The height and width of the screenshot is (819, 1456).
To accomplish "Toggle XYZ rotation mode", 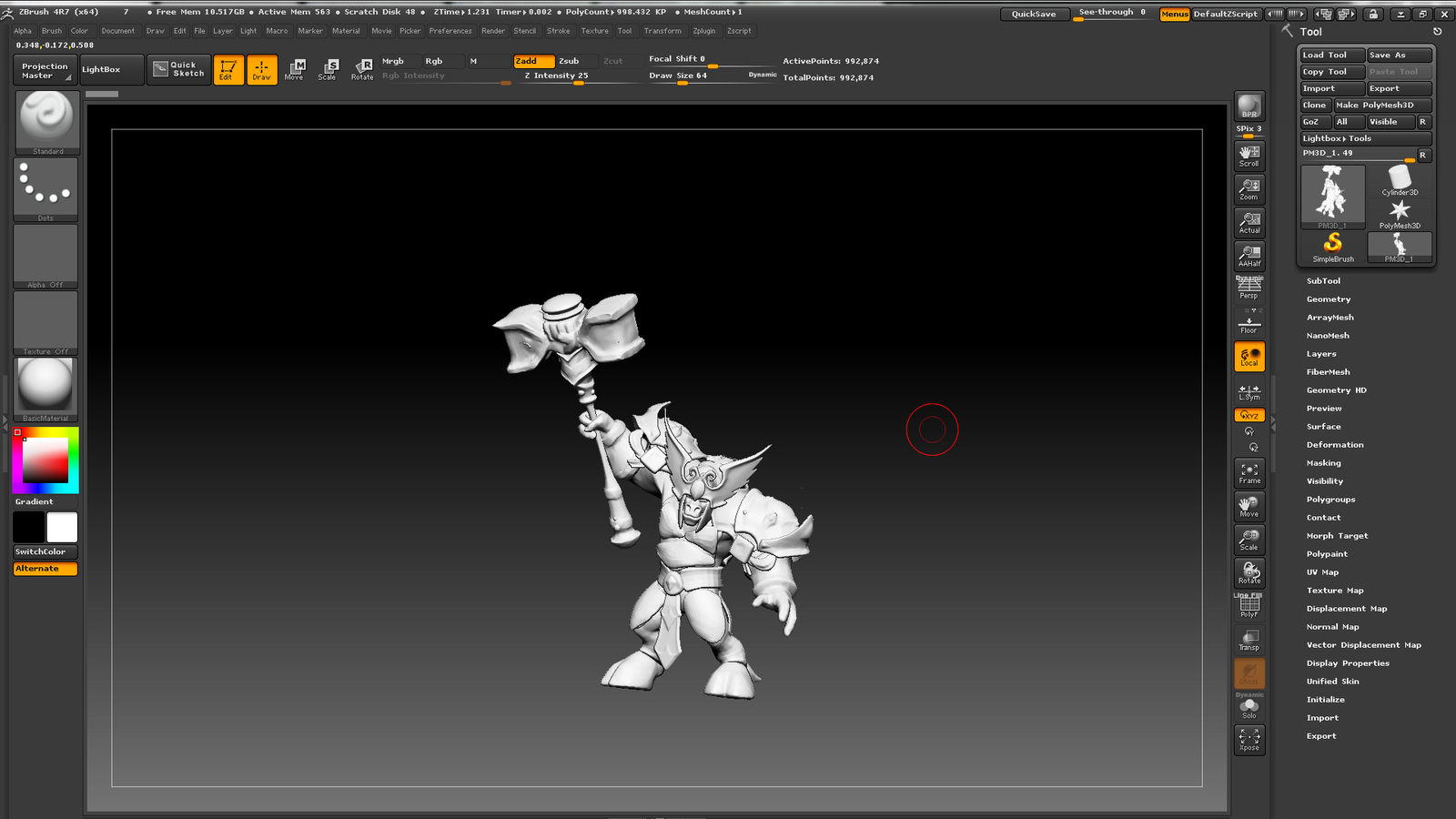I will 1249,415.
